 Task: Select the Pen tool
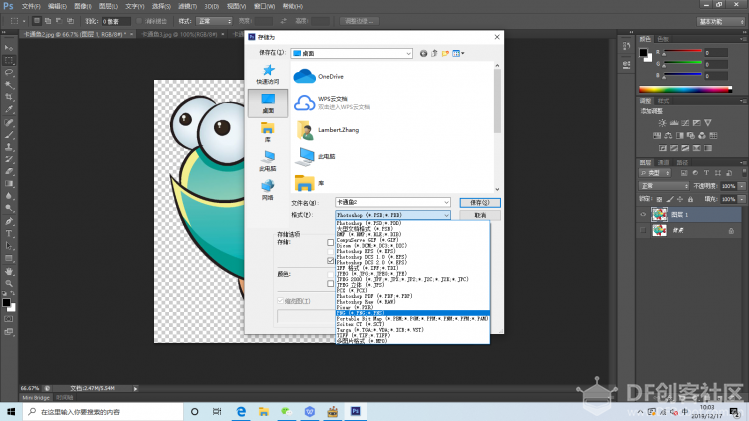pyautogui.click(x=9, y=221)
